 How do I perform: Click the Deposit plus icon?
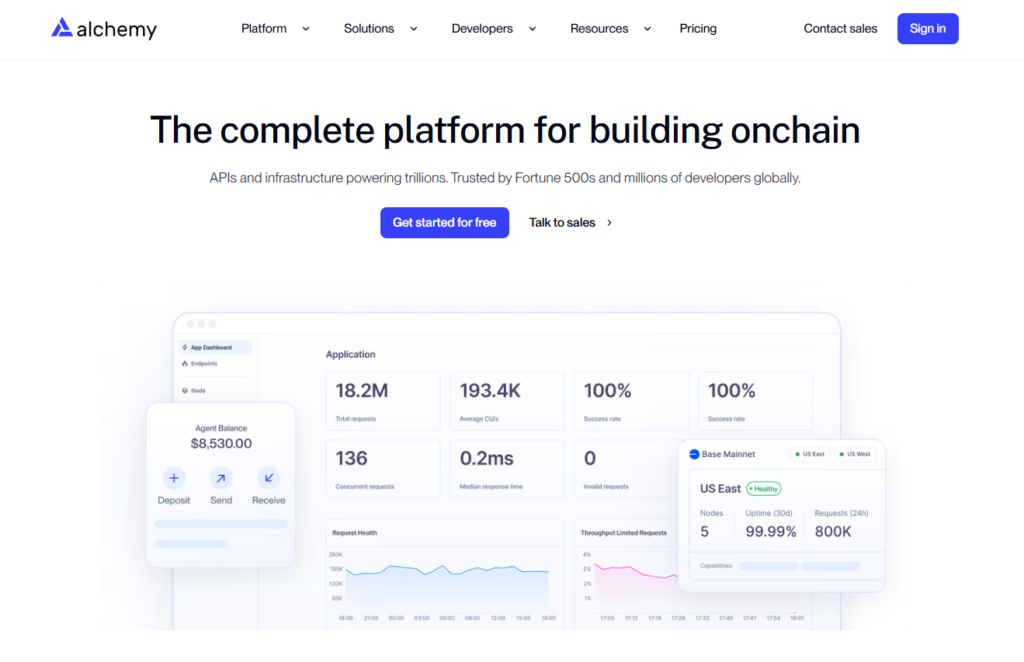point(174,478)
